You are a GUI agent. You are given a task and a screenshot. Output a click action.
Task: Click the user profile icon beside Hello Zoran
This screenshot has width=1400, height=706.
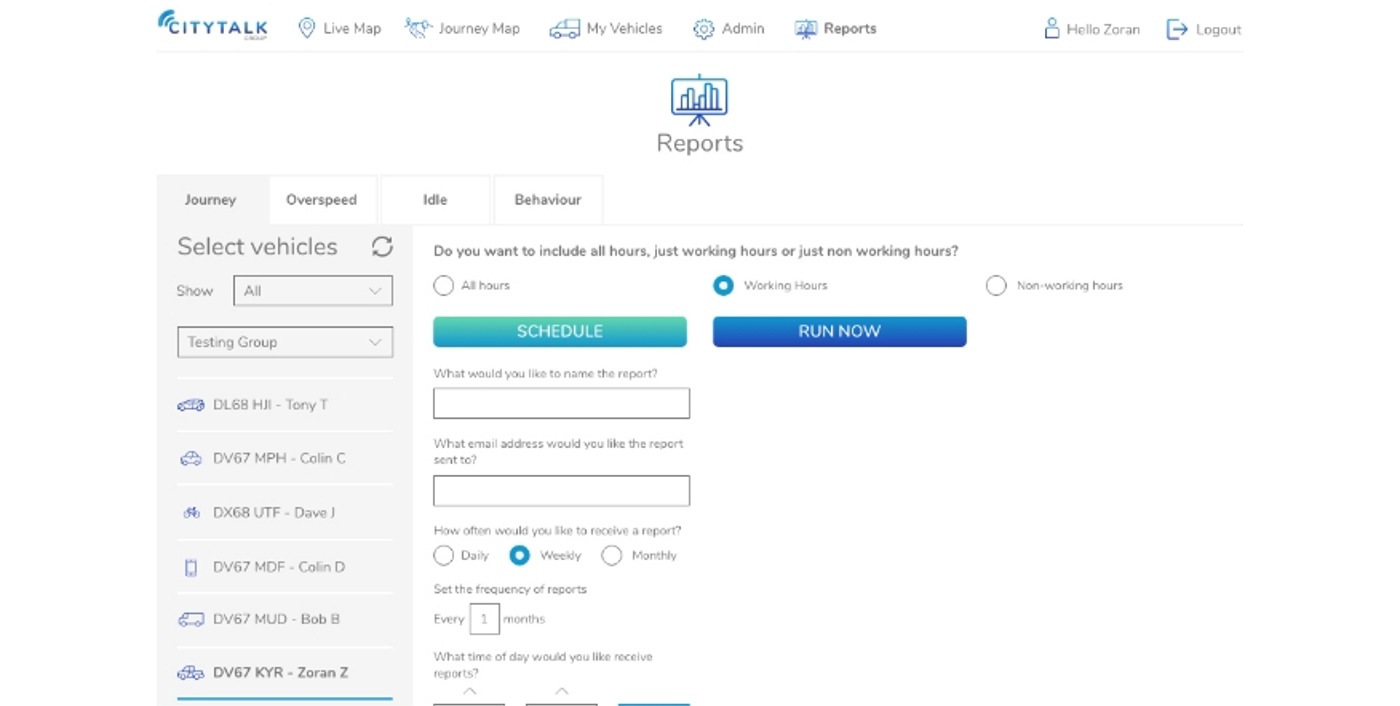click(1051, 29)
